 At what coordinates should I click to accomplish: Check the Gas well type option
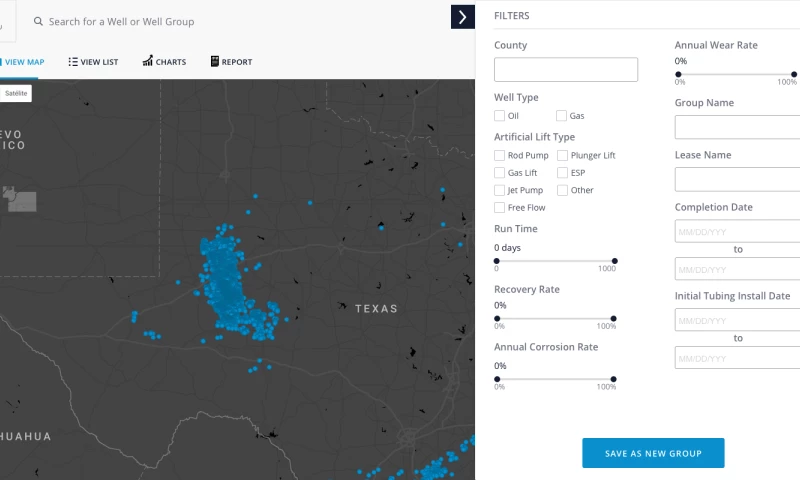[x=562, y=116]
